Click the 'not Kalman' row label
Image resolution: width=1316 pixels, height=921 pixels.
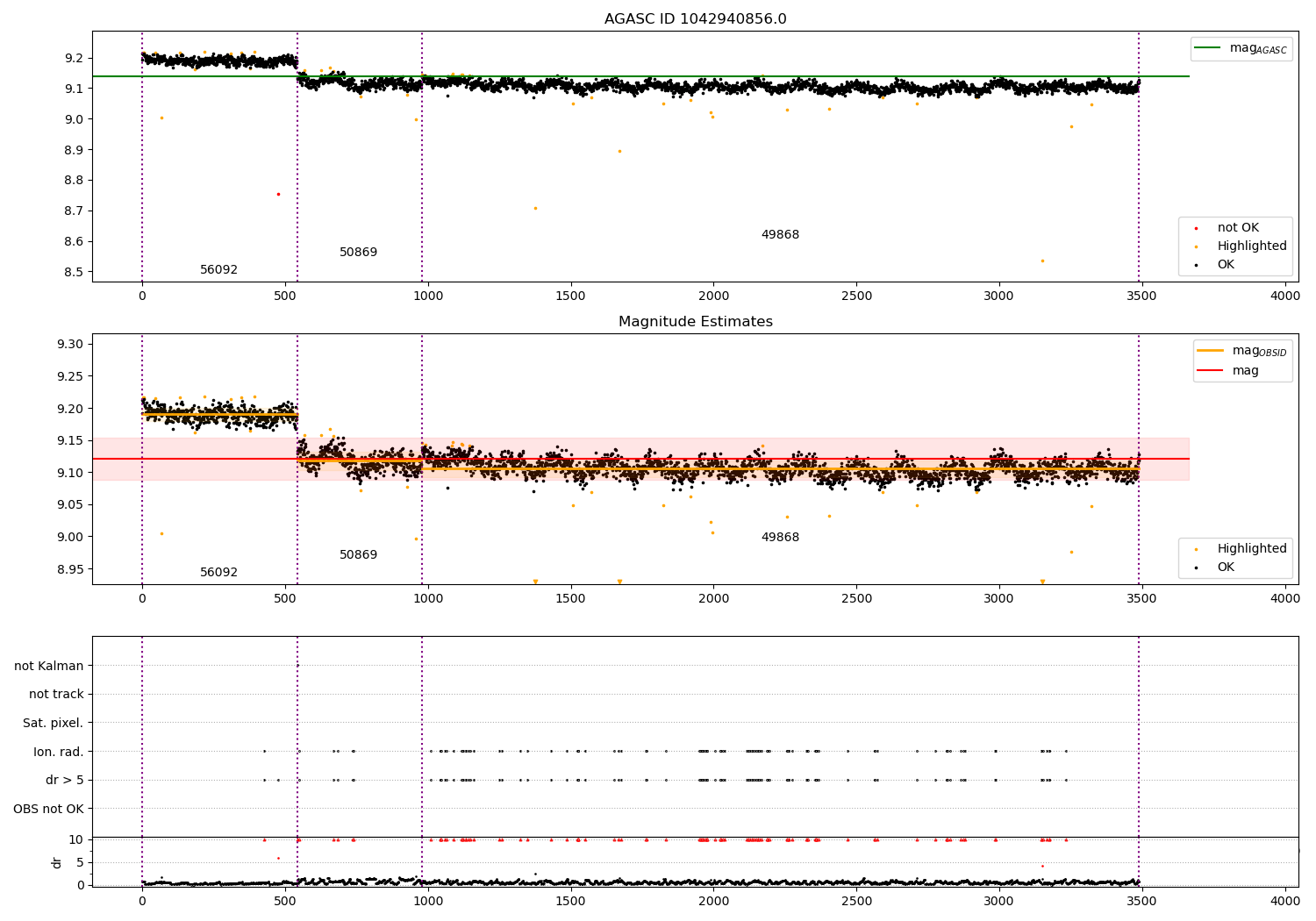(49, 666)
